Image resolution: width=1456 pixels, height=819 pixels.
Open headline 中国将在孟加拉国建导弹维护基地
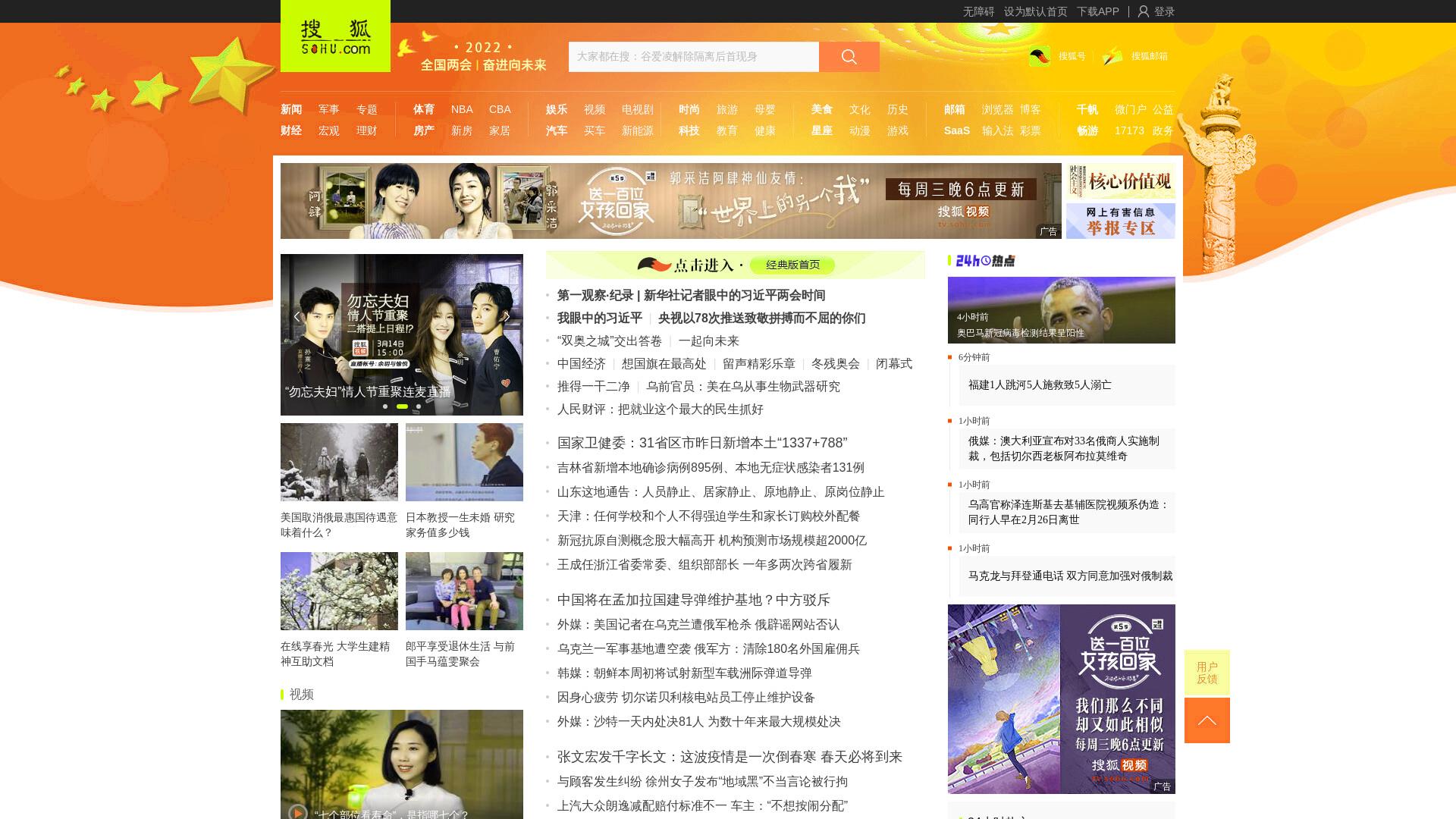point(694,600)
